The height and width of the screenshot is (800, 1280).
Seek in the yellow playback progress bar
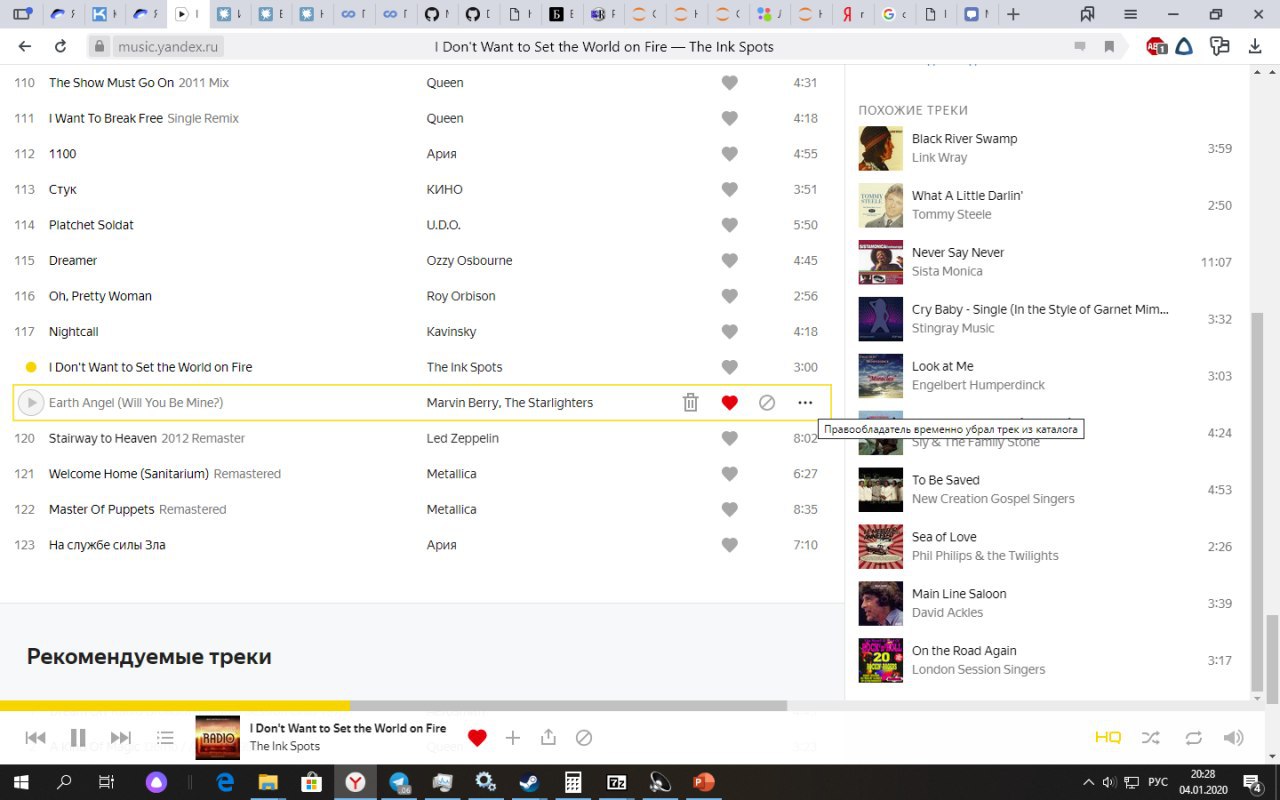[175, 705]
